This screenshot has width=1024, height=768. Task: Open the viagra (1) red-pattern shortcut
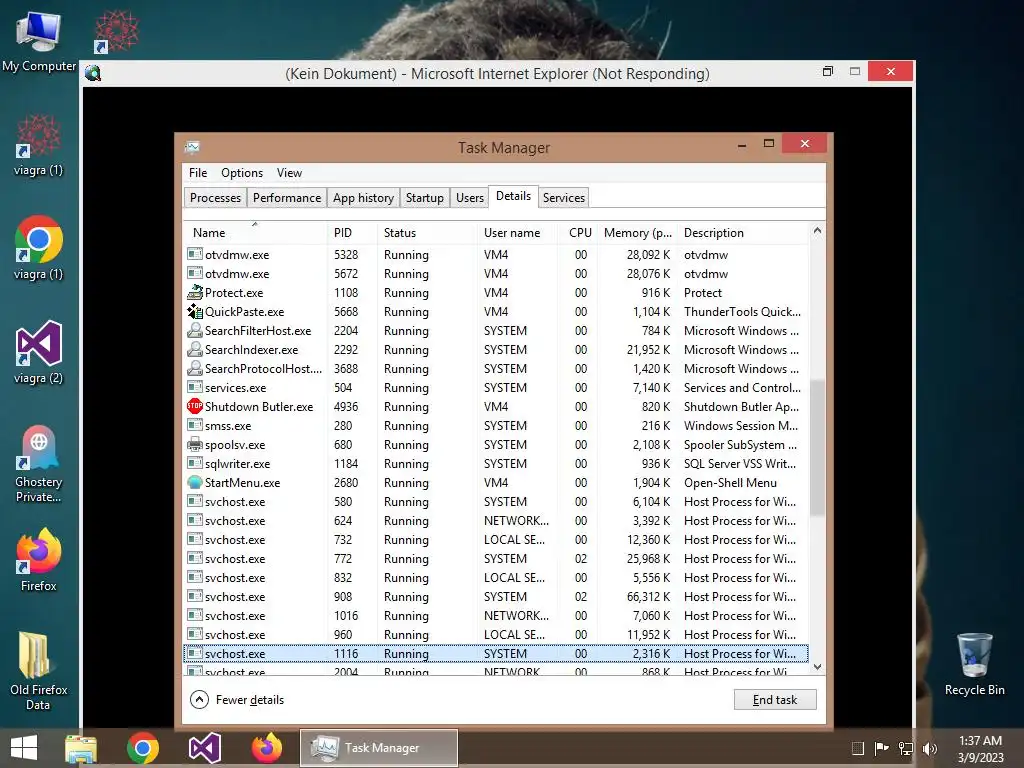point(39,145)
